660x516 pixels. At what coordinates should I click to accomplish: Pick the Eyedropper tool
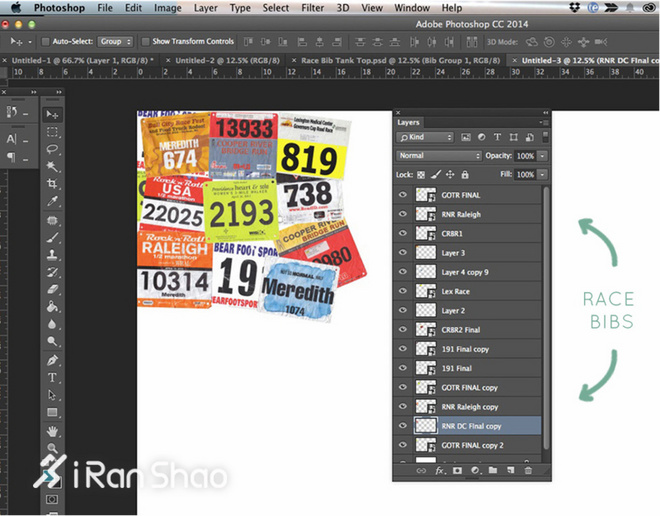tap(53, 203)
